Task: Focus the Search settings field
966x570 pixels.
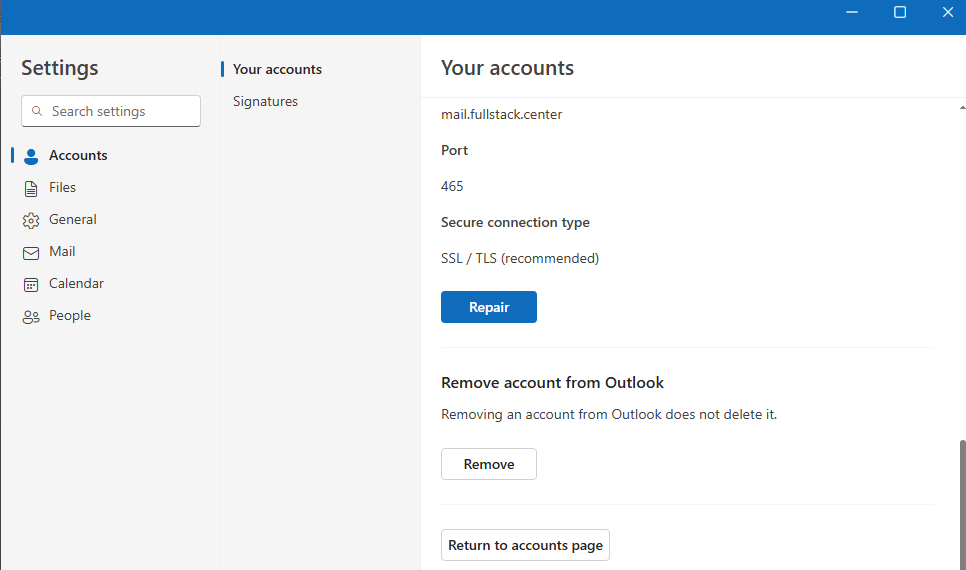Action: [x=111, y=111]
